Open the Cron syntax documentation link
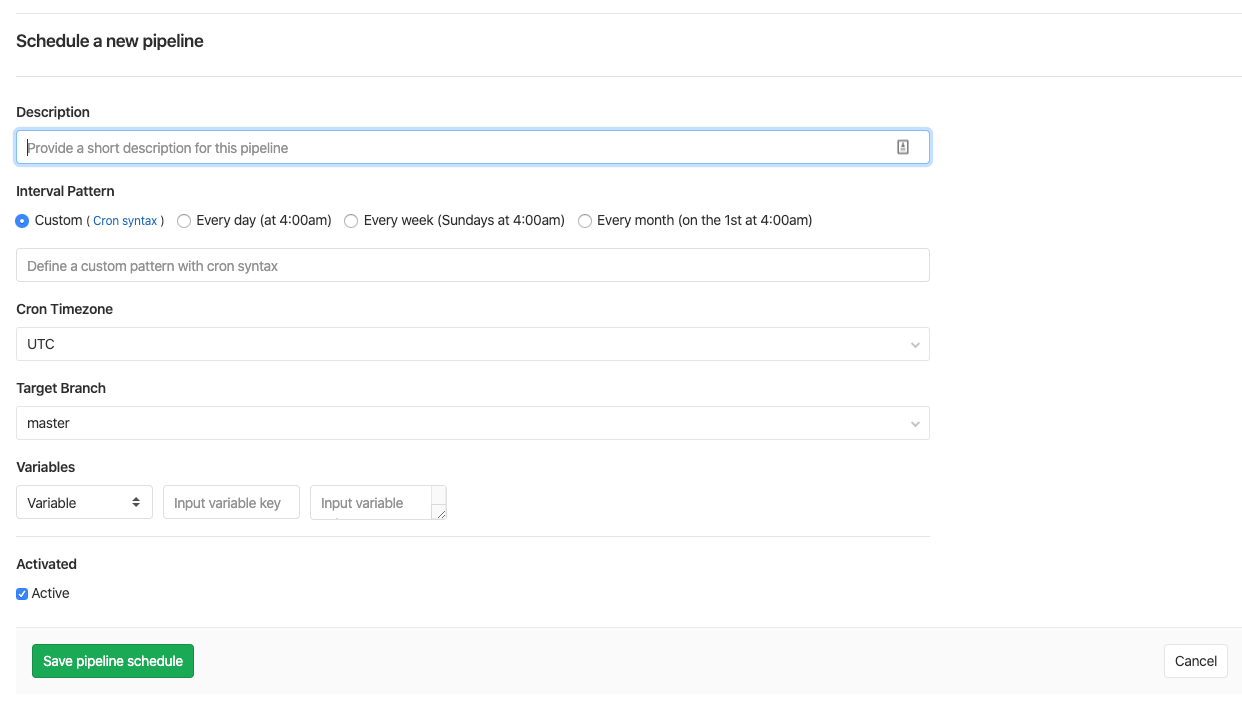The height and width of the screenshot is (723, 1242). click(125, 220)
